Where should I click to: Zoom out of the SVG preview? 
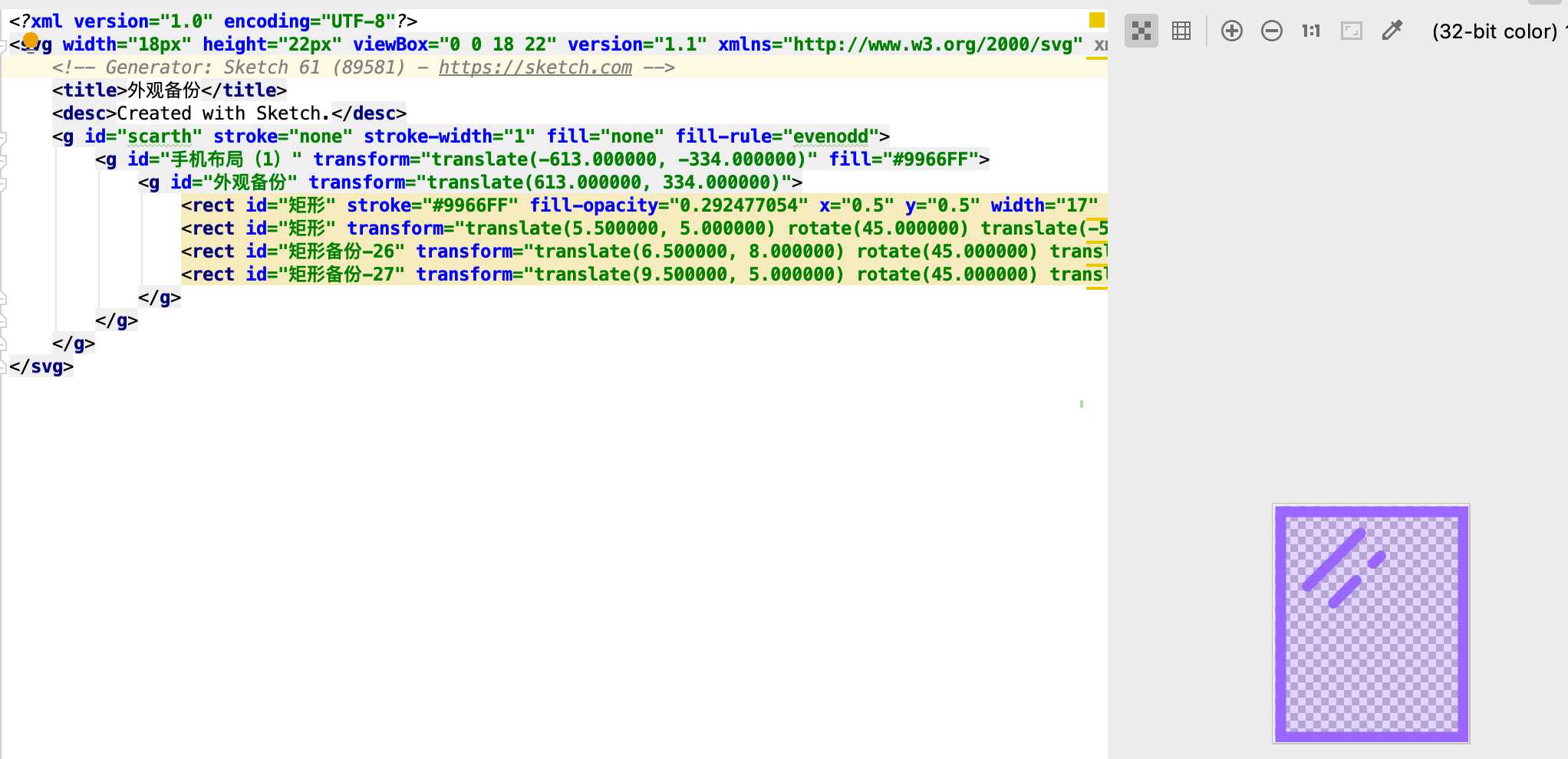pos(1272,31)
